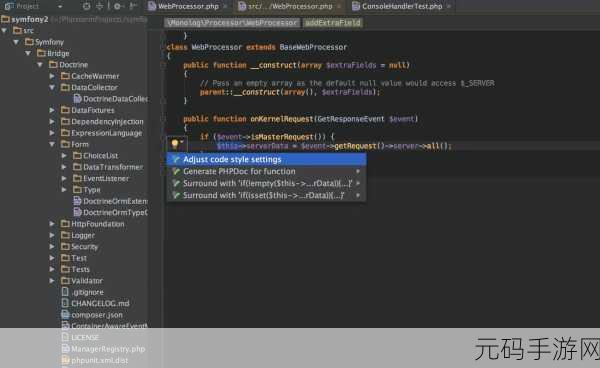600x368 pixels.
Task: Click the WebProcessor.php tab file icon
Action: (x=152, y=7)
